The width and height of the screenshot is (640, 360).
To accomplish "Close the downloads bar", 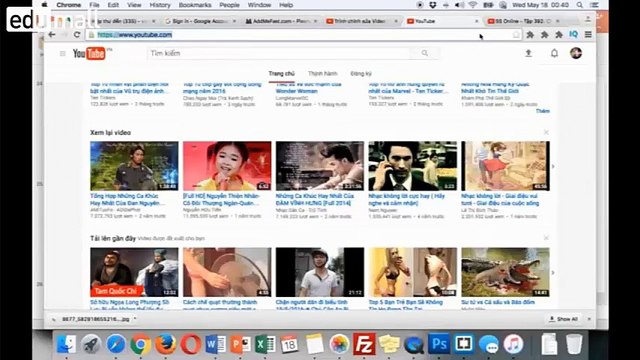I will coord(589,319).
